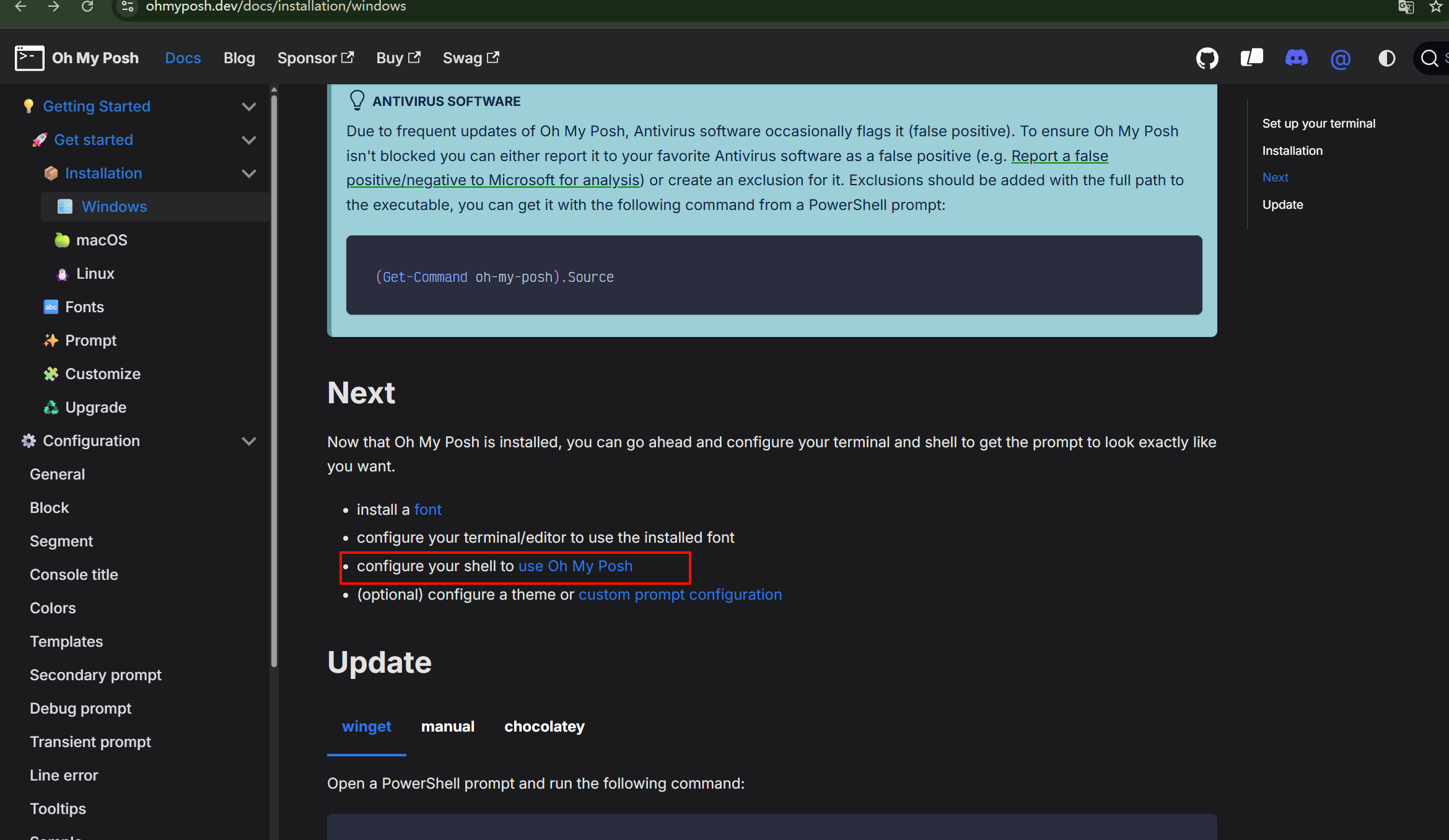This screenshot has width=1449, height=840.
Task: Reload the page with refresh icon
Action: pos(87,7)
